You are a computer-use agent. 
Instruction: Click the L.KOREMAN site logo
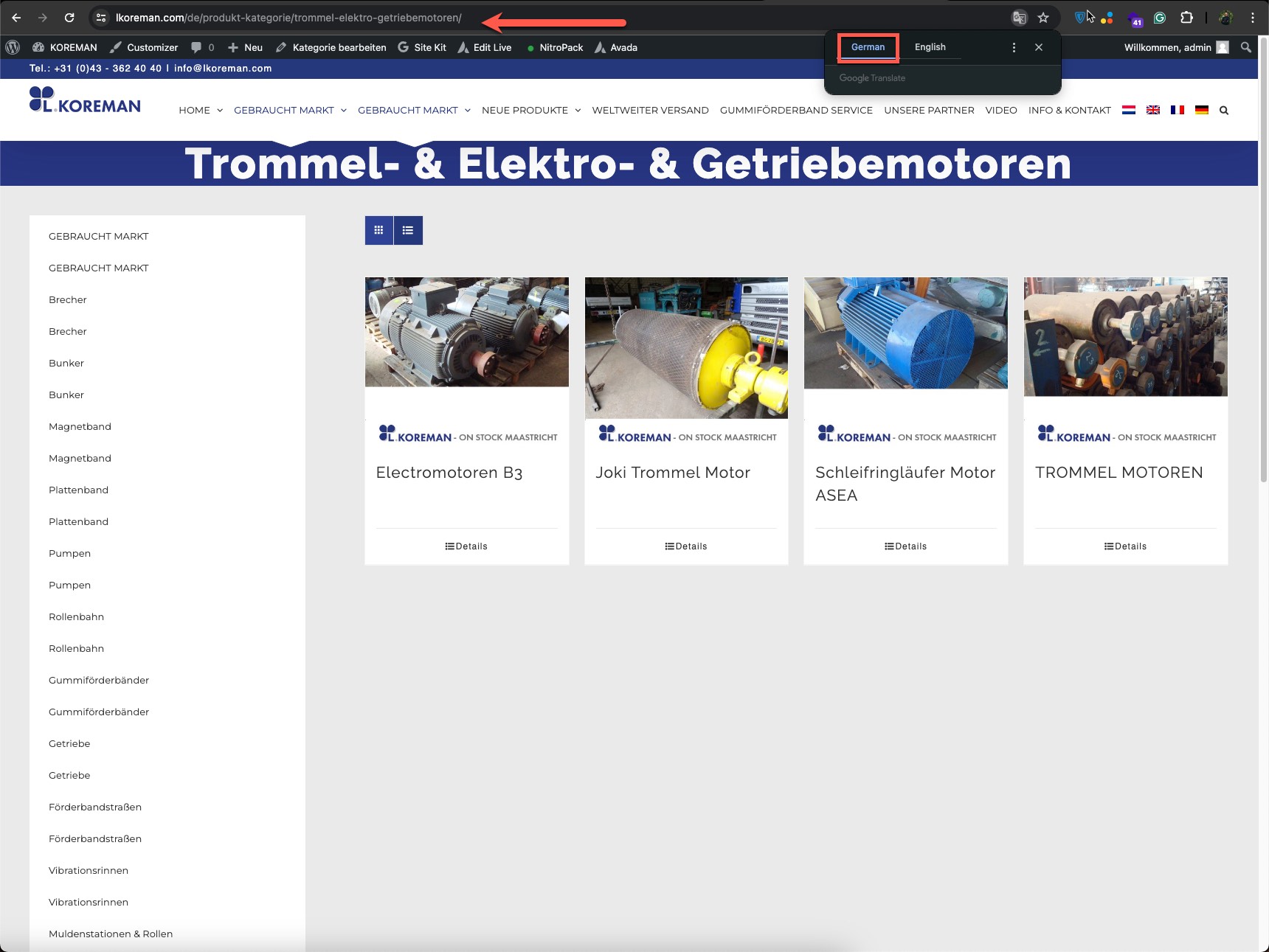pos(85,100)
